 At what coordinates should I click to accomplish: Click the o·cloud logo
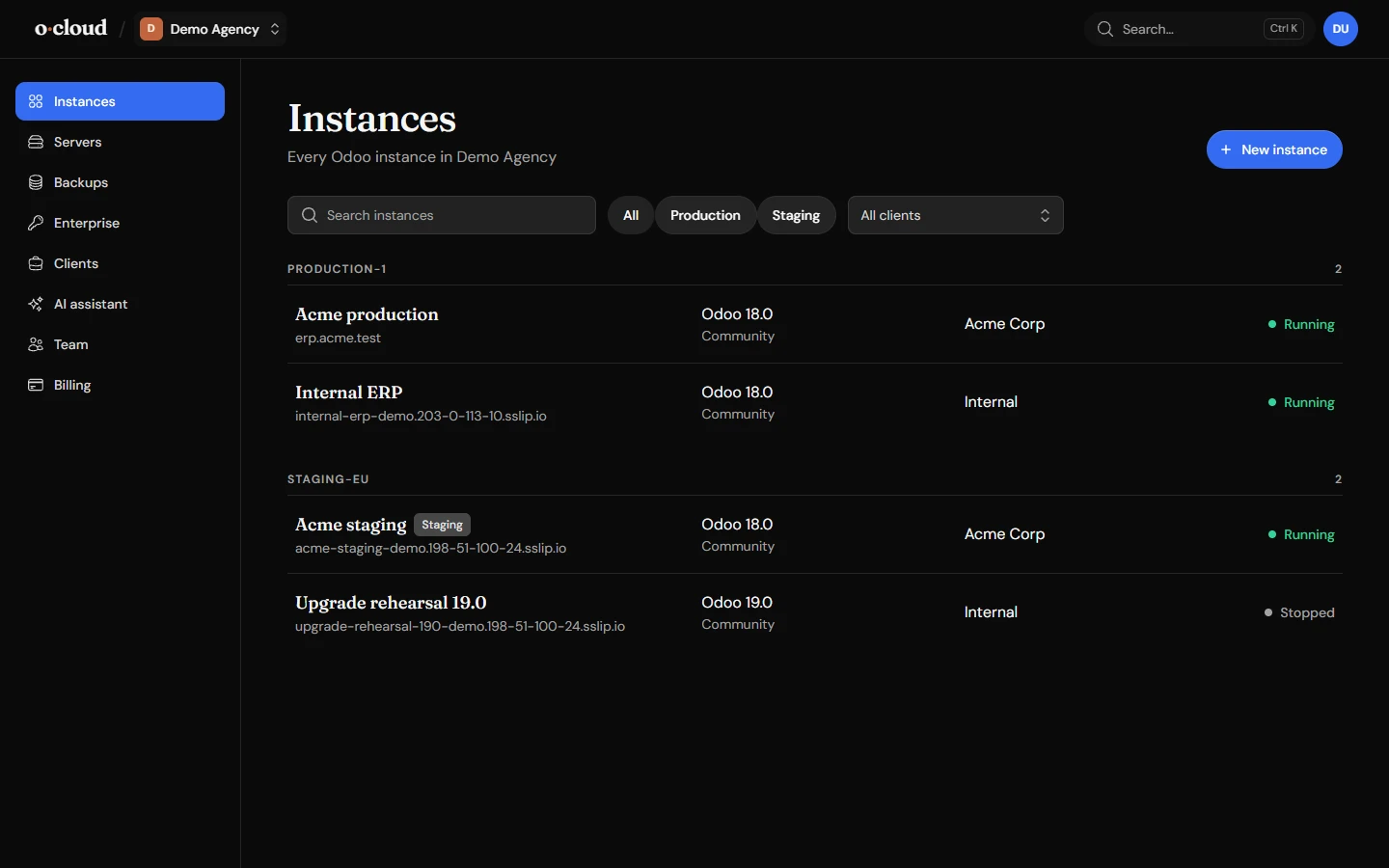tap(71, 28)
